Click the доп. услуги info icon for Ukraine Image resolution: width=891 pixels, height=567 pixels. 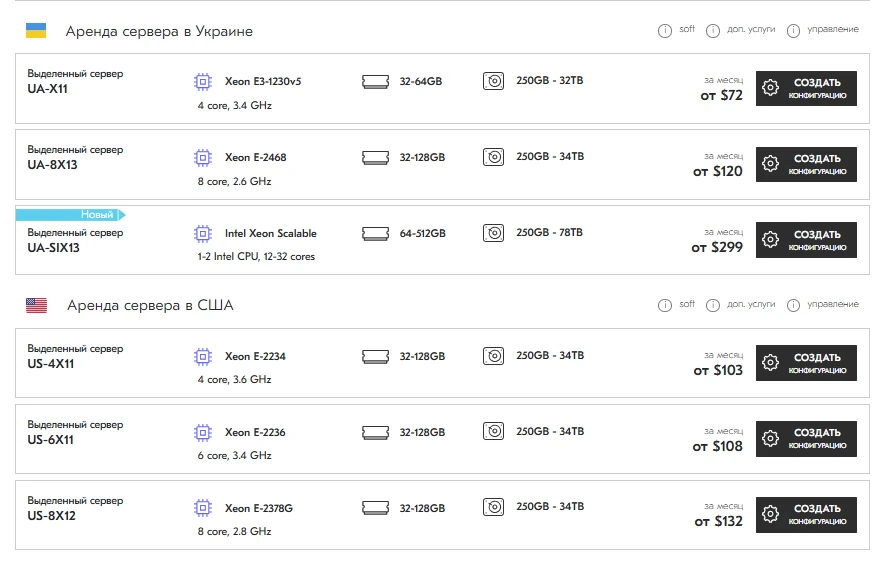click(x=713, y=31)
